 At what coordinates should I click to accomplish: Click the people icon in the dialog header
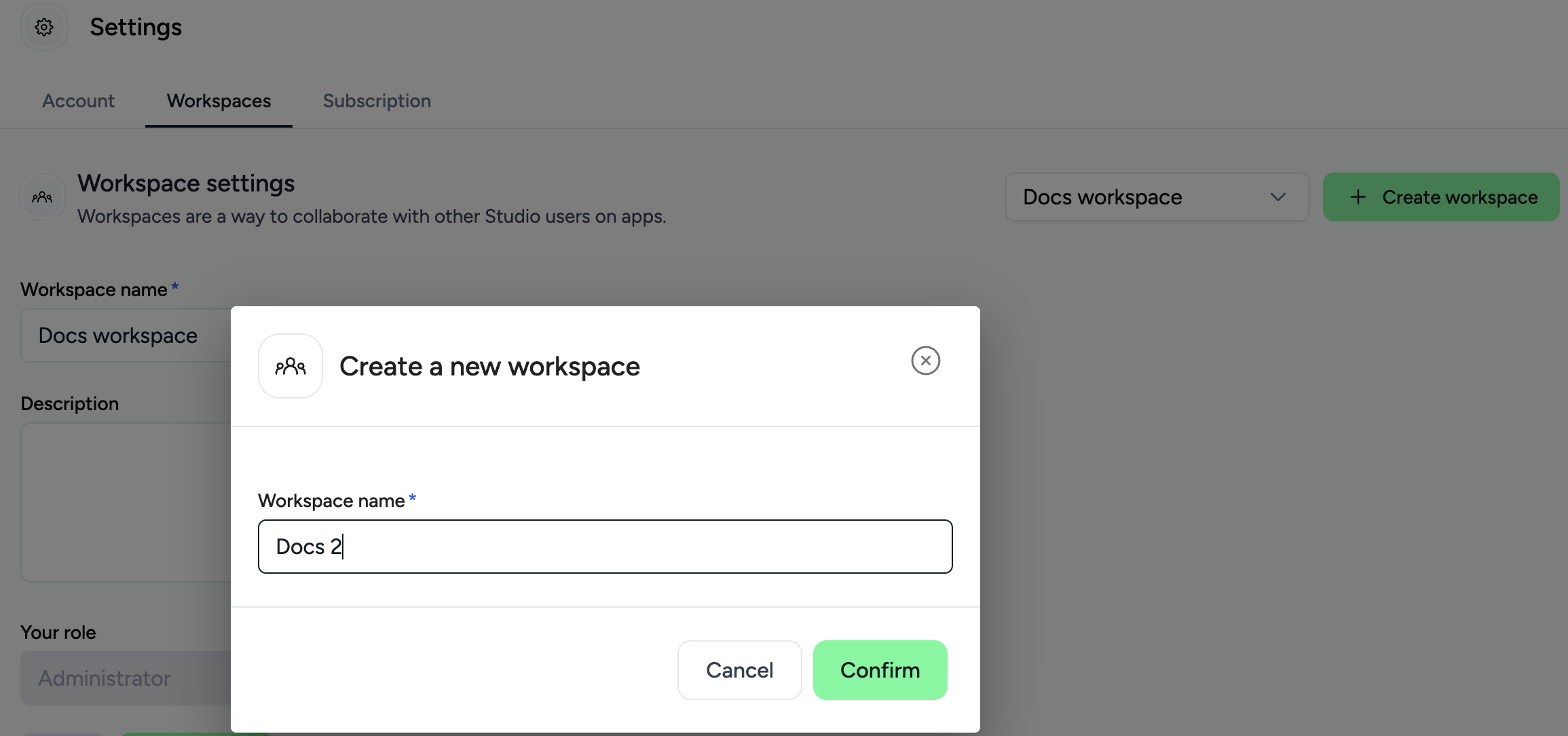(x=290, y=365)
